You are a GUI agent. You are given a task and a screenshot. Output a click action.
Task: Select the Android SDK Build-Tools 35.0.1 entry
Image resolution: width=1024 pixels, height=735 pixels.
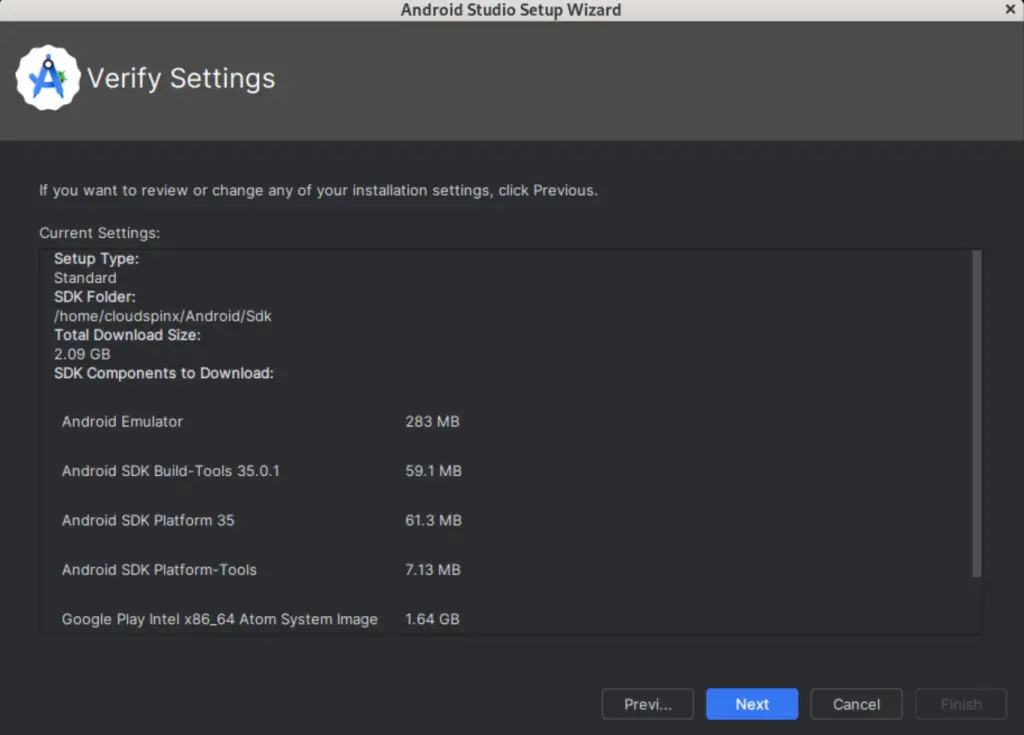coord(170,470)
